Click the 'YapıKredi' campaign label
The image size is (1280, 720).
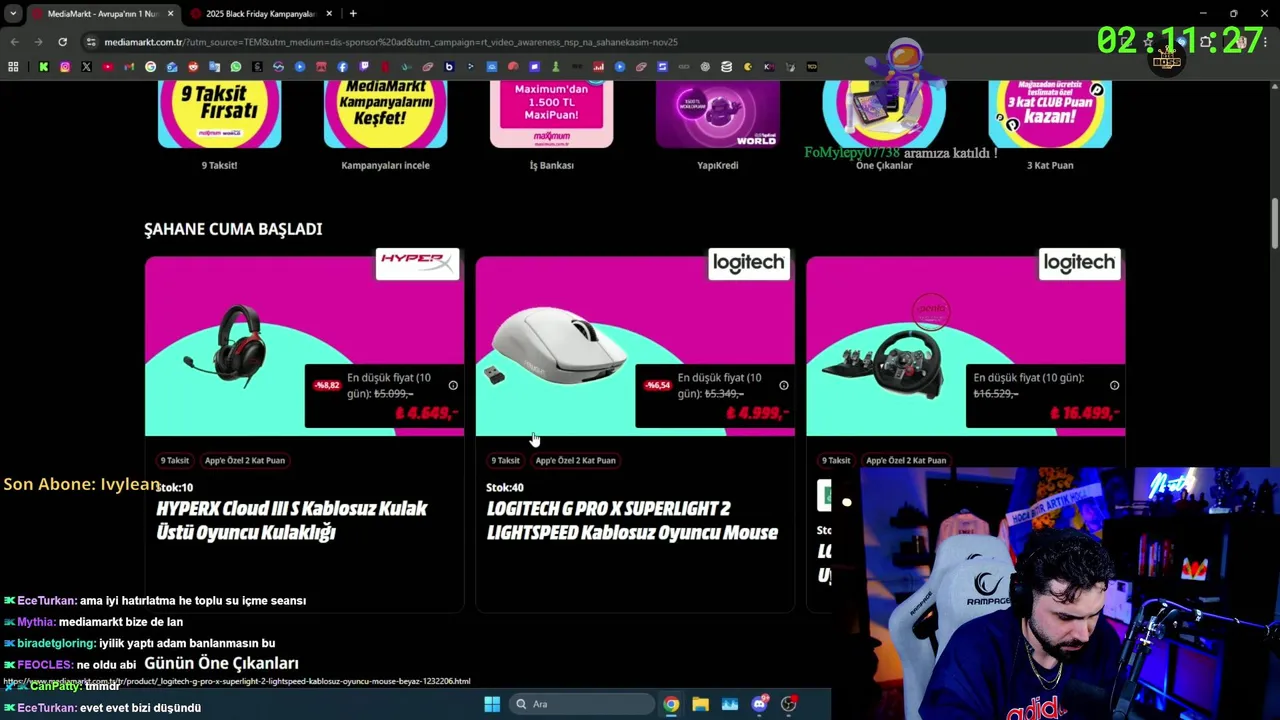tap(717, 165)
